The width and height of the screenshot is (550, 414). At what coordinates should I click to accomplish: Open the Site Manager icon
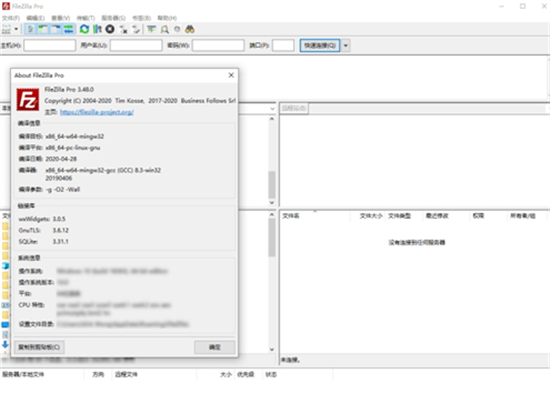click(x=6, y=29)
